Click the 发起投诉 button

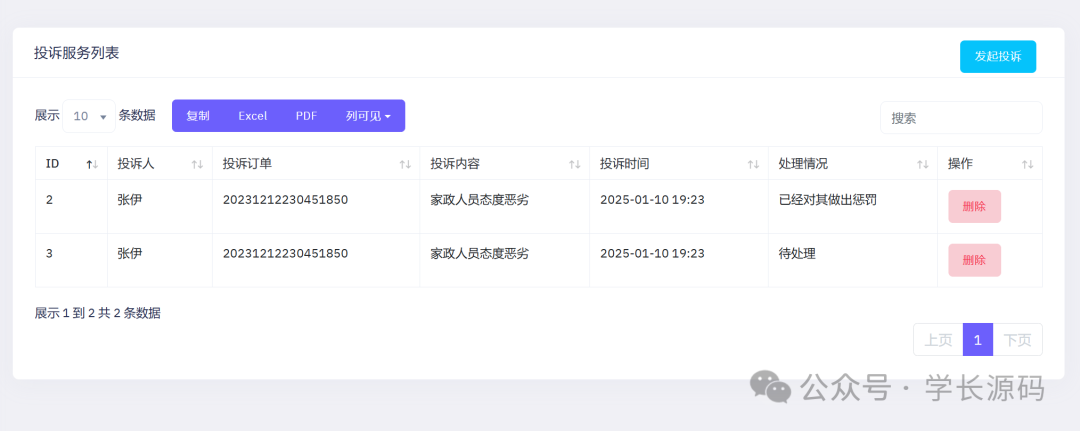pos(998,56)
